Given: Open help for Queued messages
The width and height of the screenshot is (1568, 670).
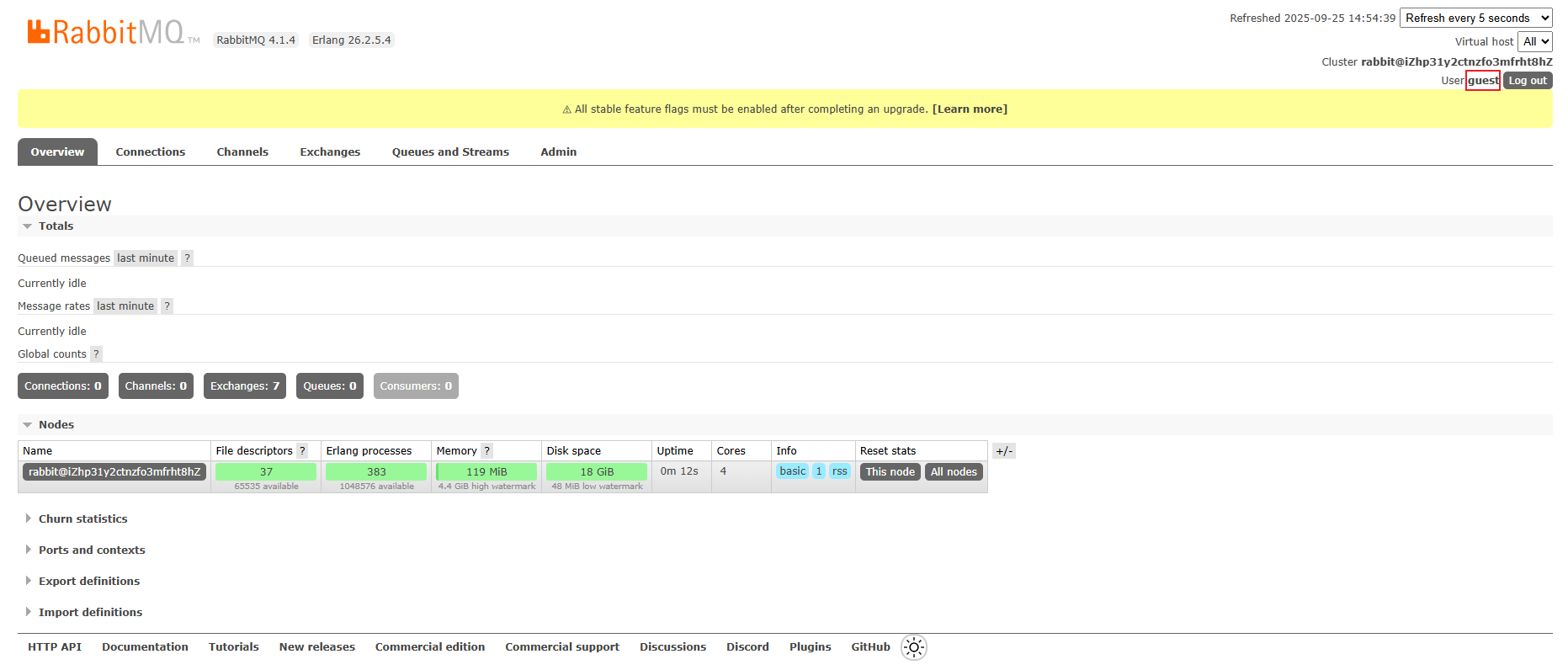Looking at the screenshot, I should [187, 258].
